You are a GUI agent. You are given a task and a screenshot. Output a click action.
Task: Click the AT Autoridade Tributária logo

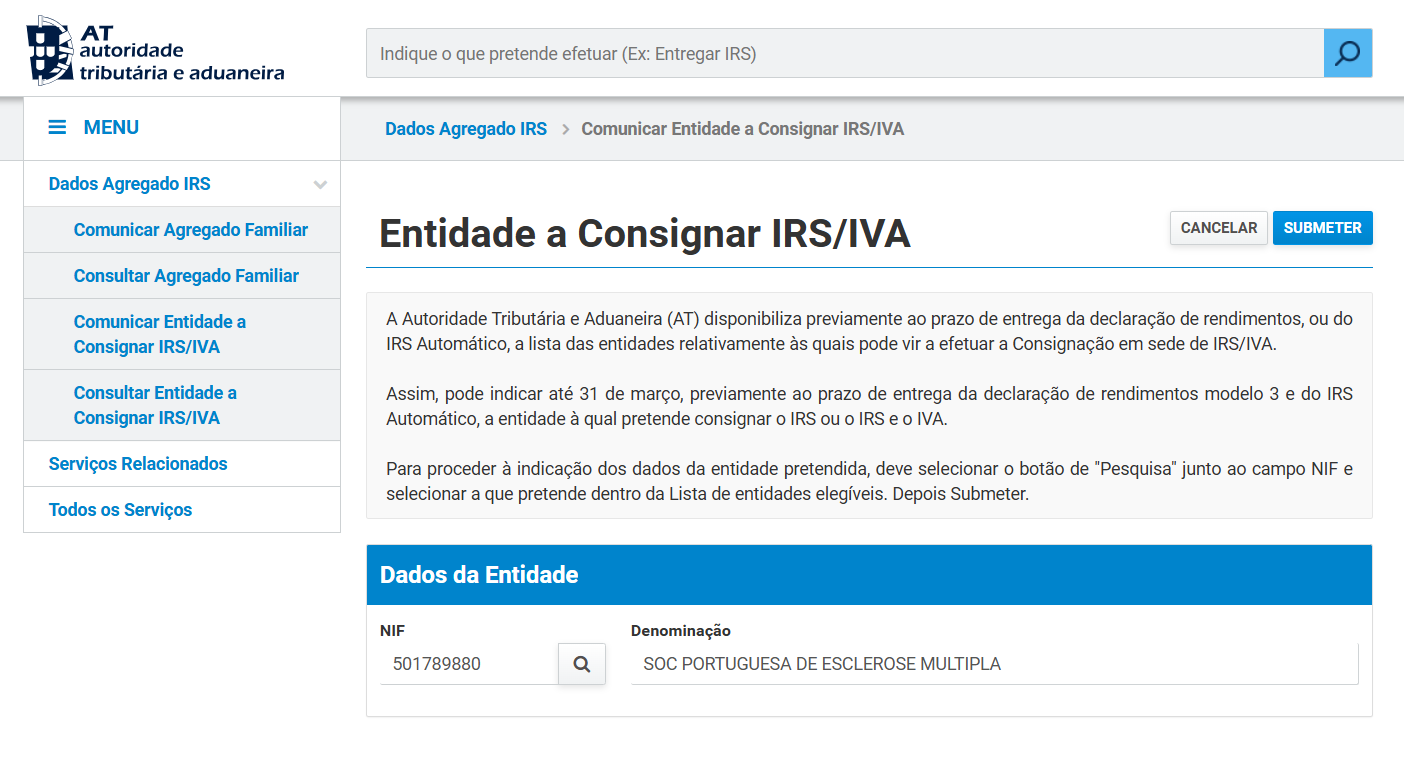tap(155, 50)
